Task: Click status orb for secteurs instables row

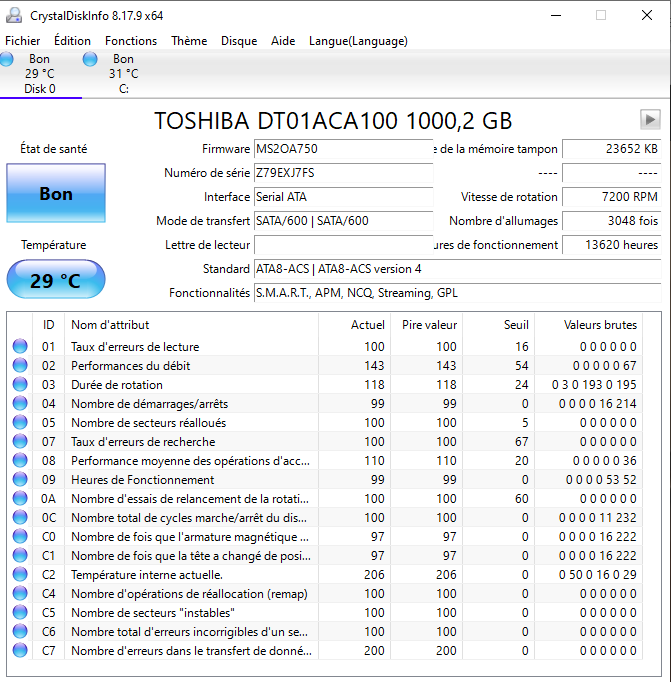Action: pos(20,612)
